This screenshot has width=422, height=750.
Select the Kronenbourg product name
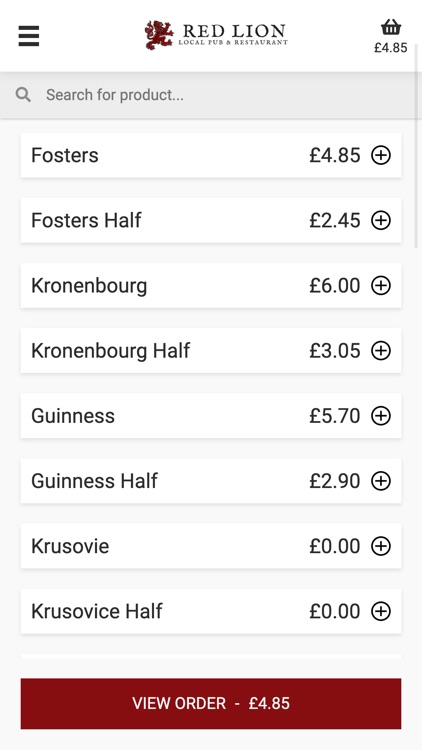tap(89, 286)
